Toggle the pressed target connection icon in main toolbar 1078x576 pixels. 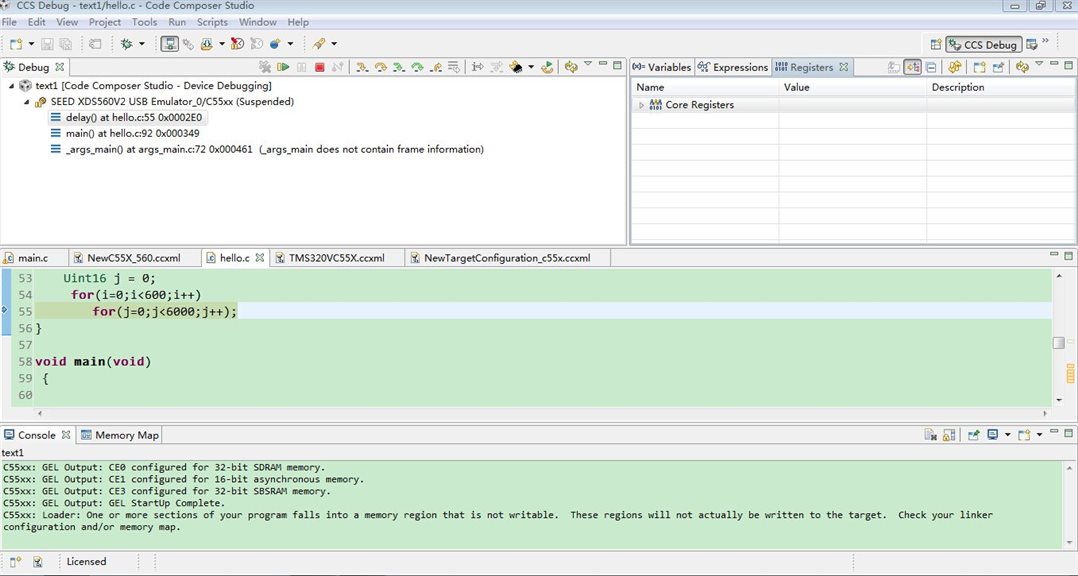pos(169,44)
